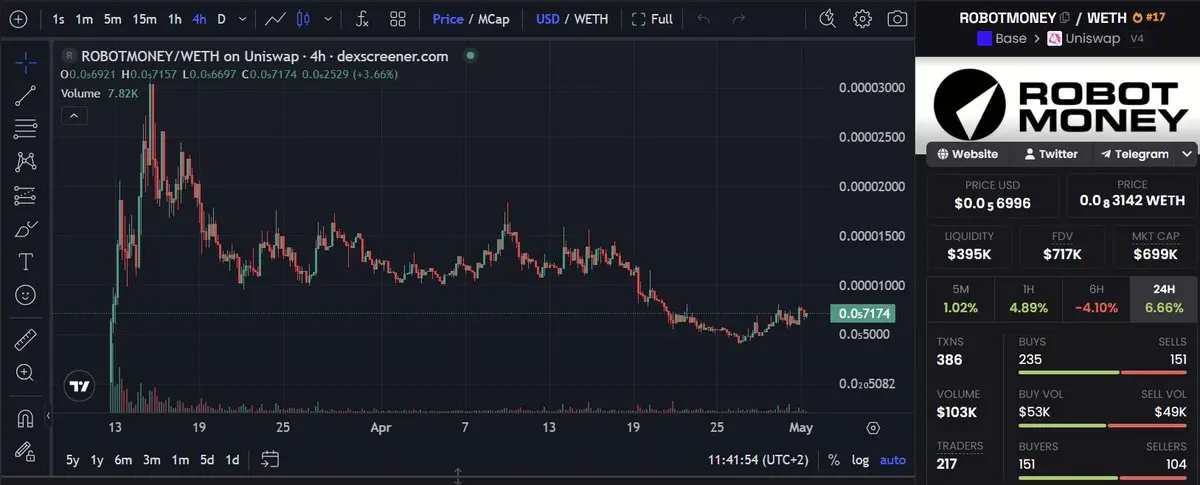Open the token Twitter link
Image resolution: width=1200 pixels, height=485 pixels.
click(1050, 154)
